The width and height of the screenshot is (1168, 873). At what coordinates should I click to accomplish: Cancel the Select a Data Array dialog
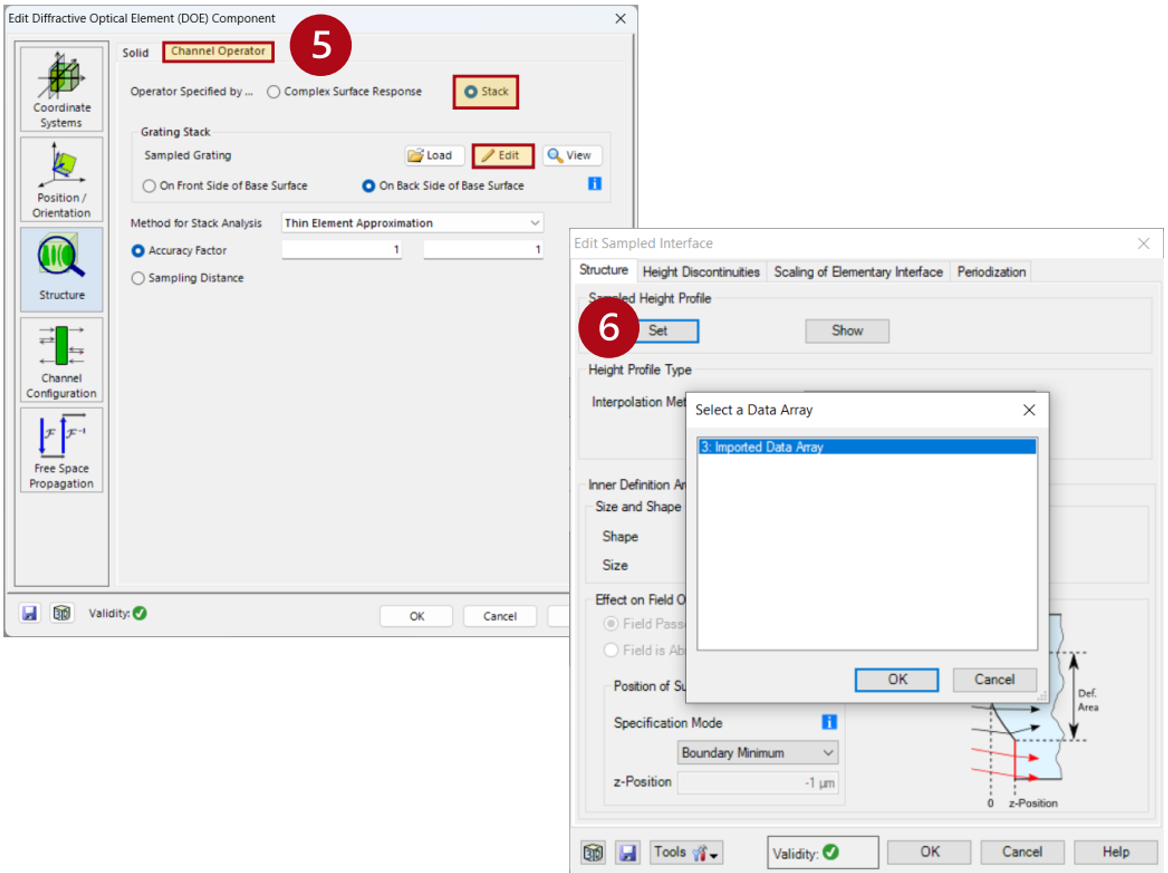pyautogui.click(x=994, y=679)
